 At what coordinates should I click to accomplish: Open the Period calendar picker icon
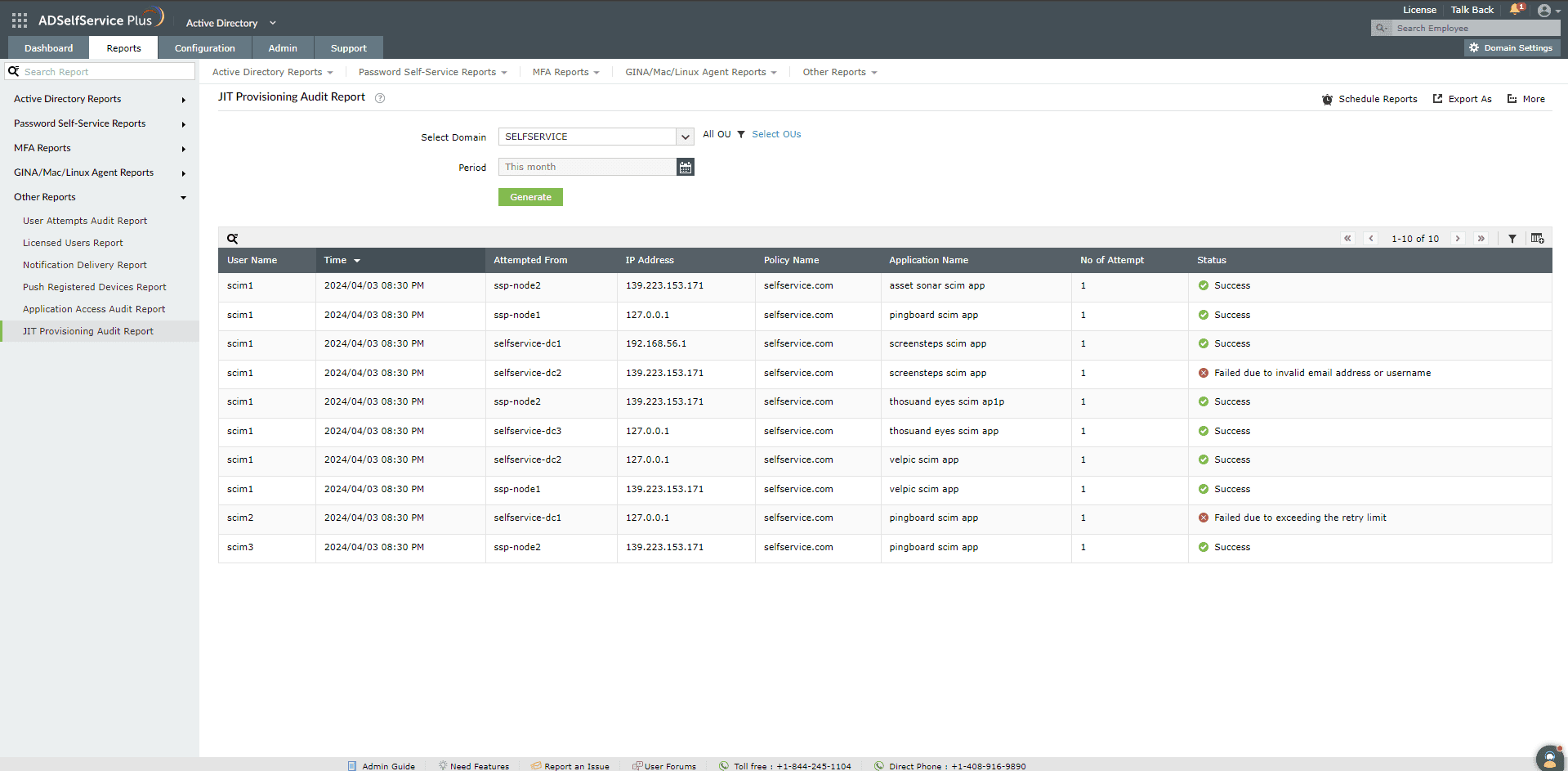pos(686,167)
